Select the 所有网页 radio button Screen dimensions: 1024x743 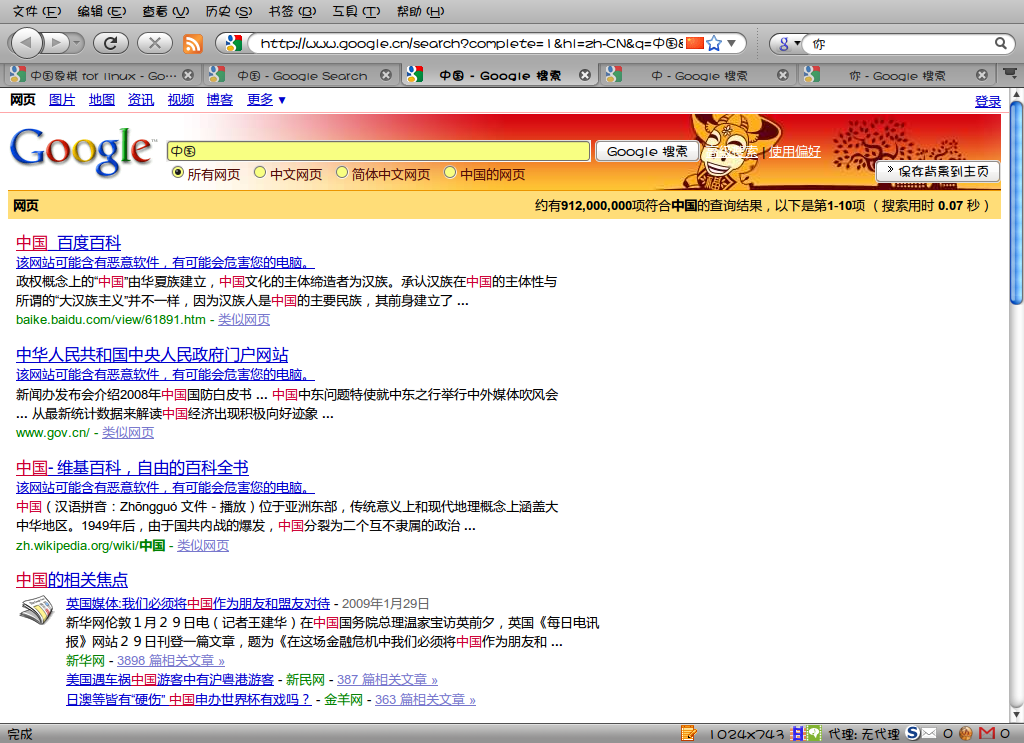178,173
